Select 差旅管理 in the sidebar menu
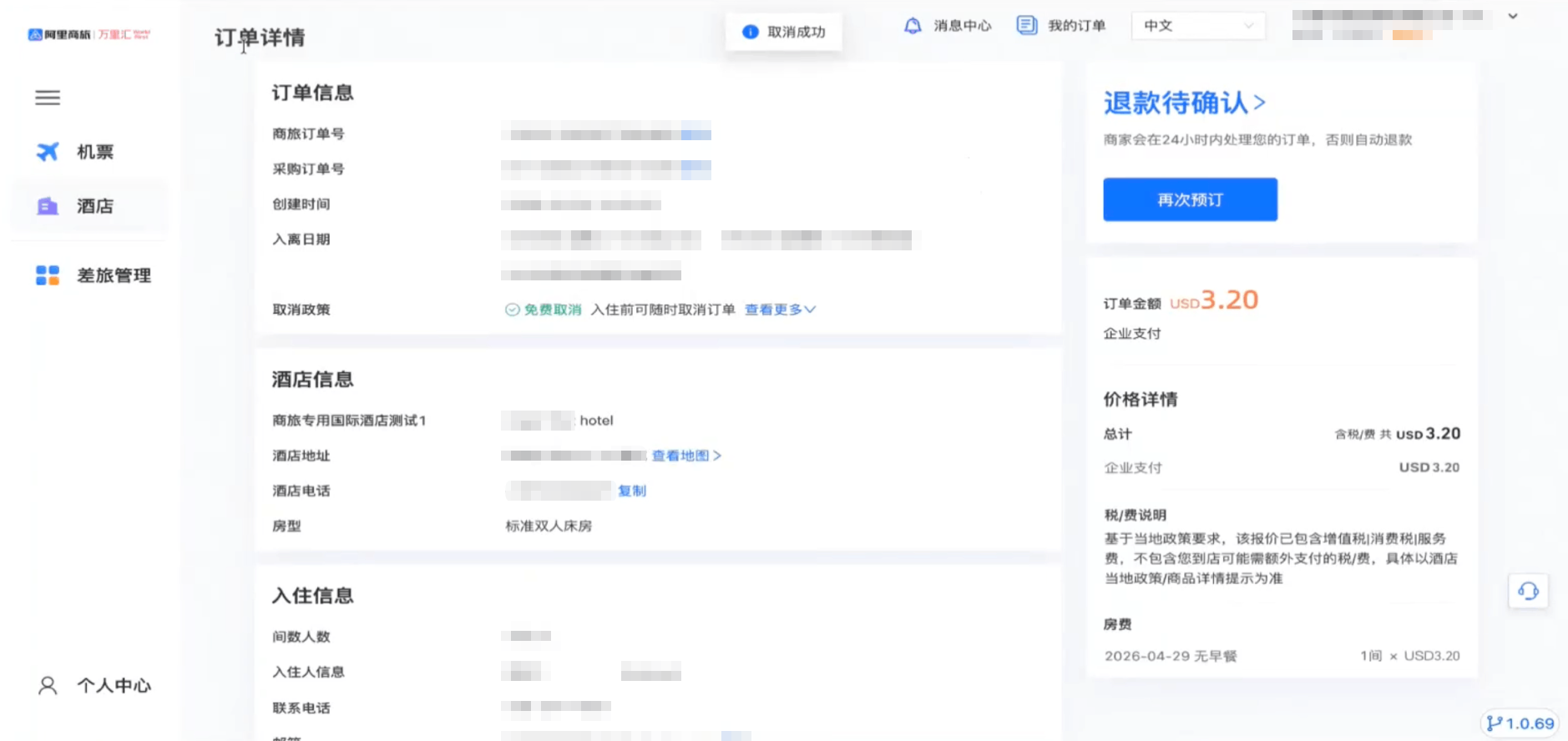Image resolution: width=1568 pixels, height=741 pixels. (114, 275)
